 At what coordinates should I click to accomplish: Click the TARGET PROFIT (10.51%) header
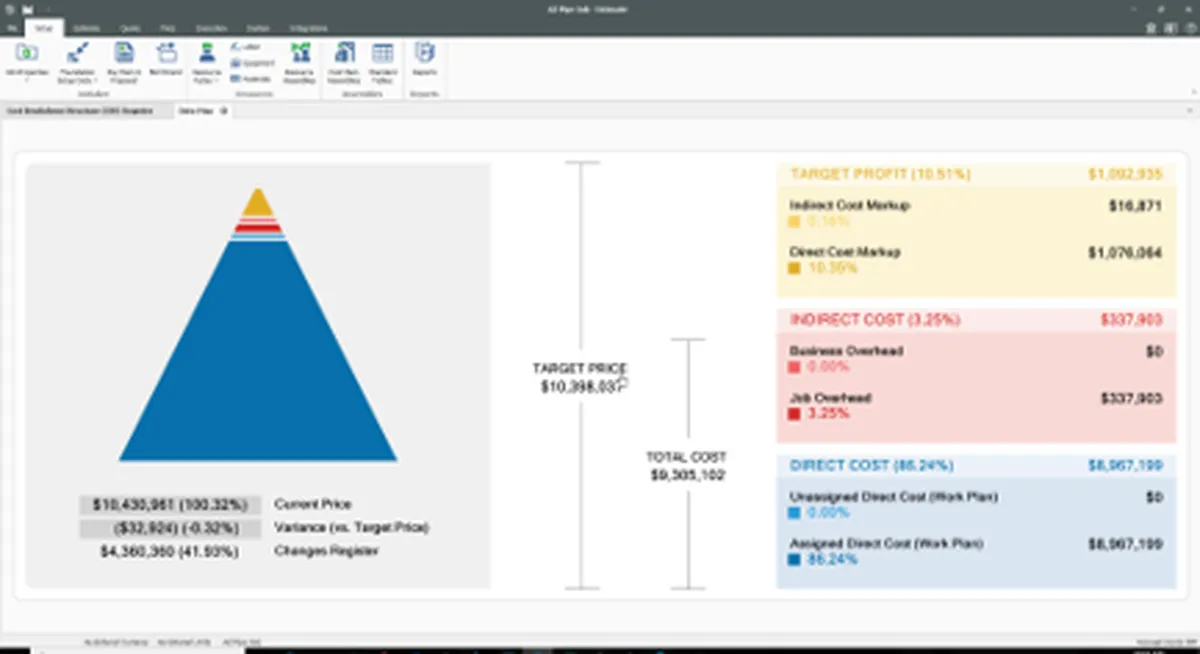(x=880, y=174)
